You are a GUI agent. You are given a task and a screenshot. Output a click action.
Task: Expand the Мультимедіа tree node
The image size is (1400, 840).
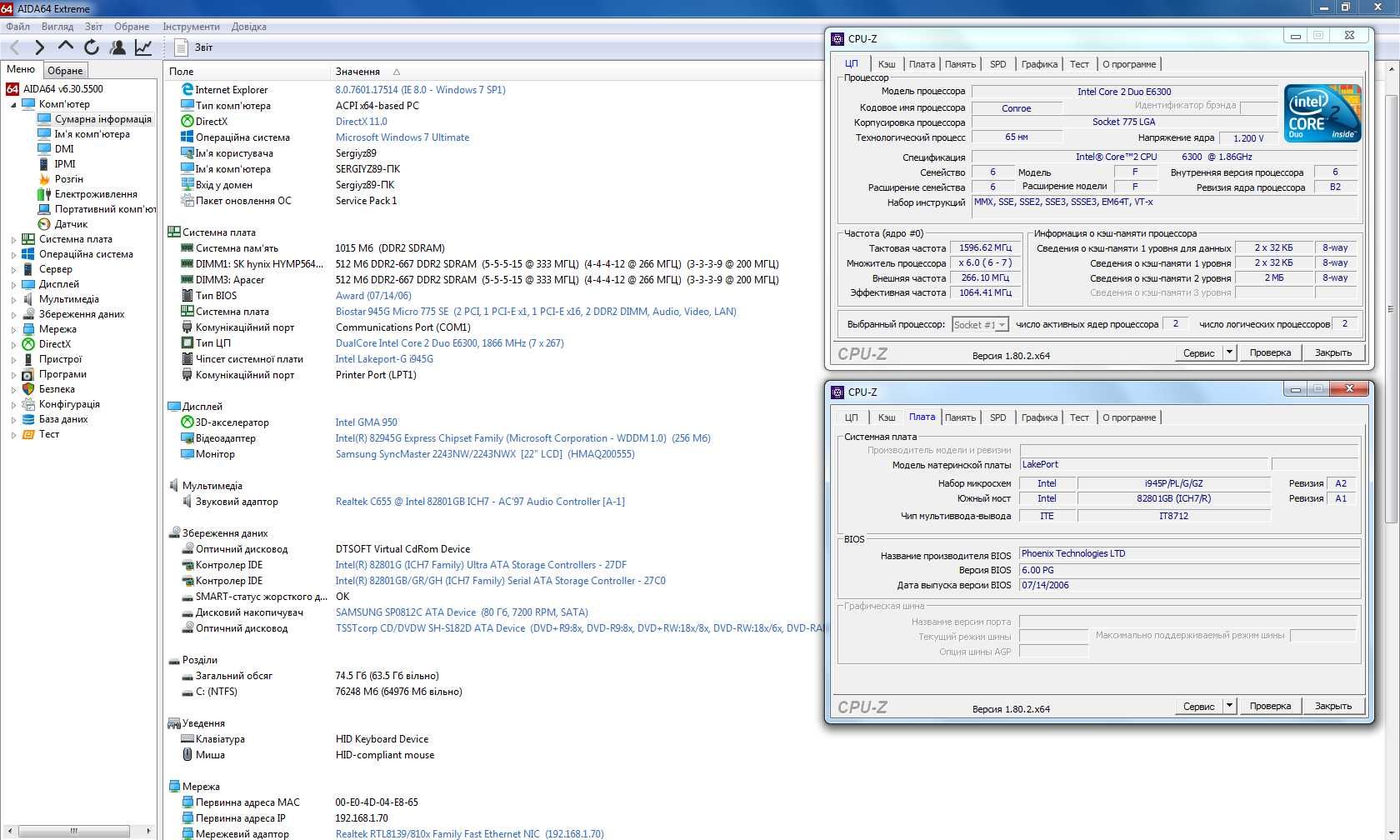click(13, 299)
